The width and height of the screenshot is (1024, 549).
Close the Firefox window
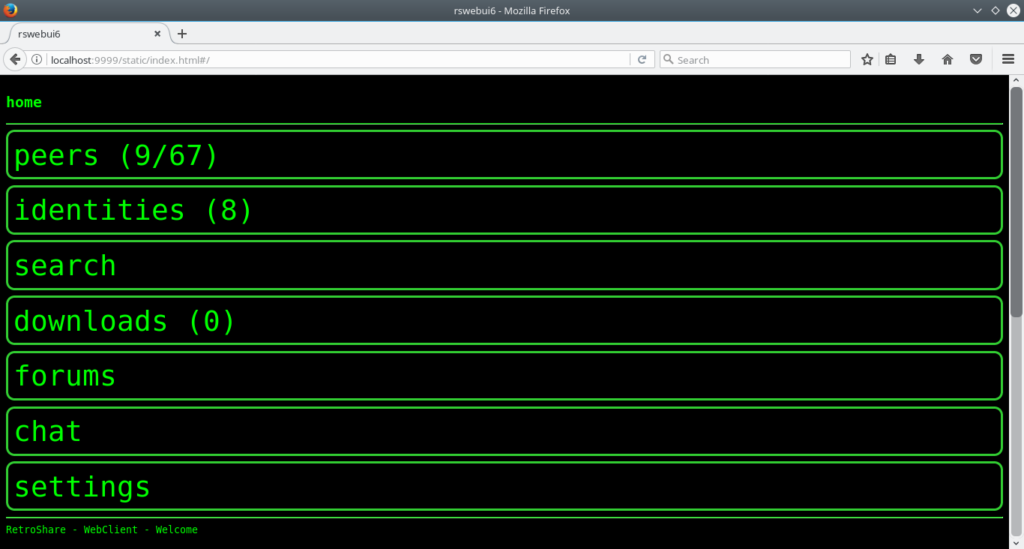coord(1014,10)
